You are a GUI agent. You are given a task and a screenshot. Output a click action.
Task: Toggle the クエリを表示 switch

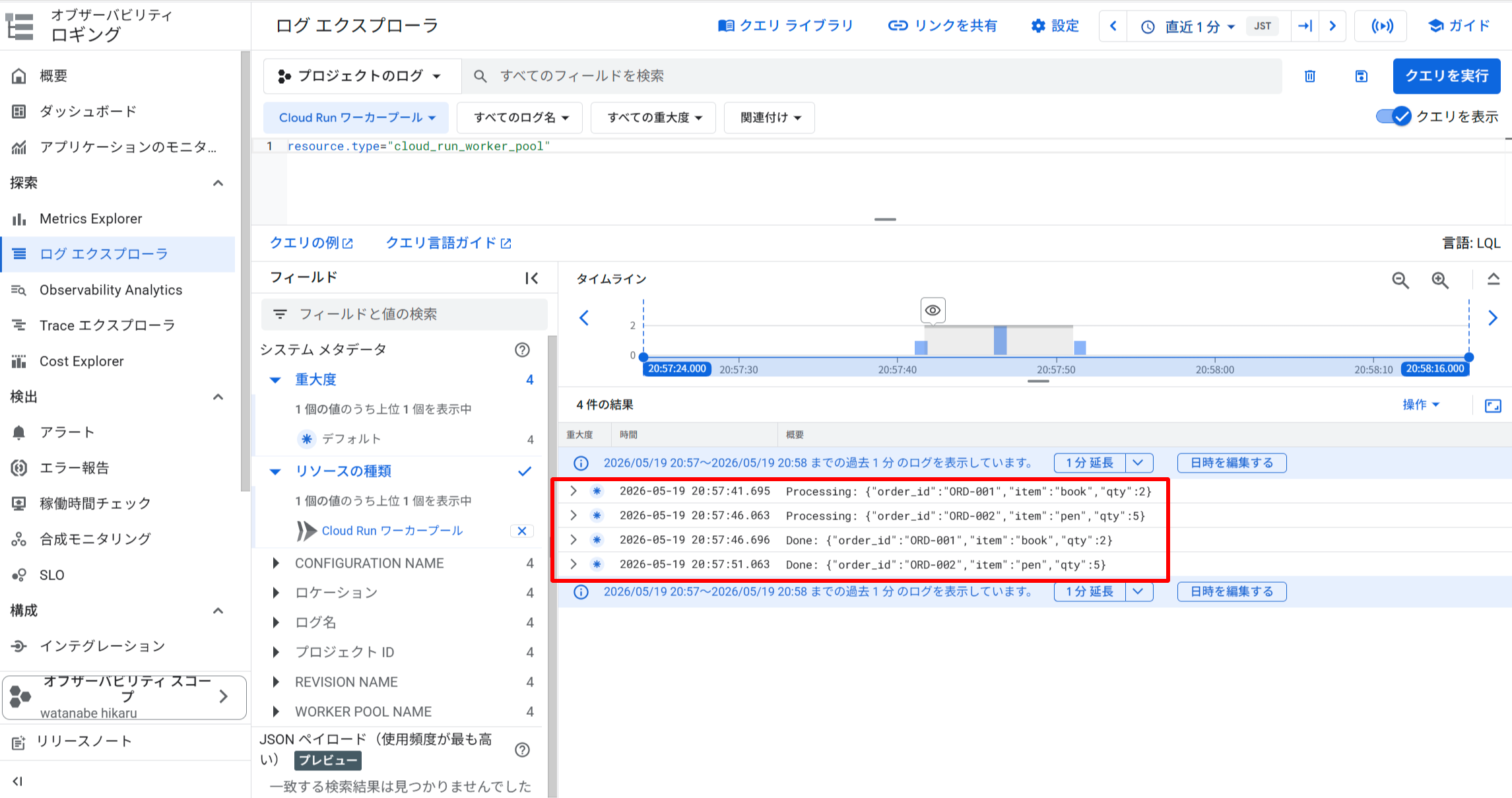click(1393, 117)
